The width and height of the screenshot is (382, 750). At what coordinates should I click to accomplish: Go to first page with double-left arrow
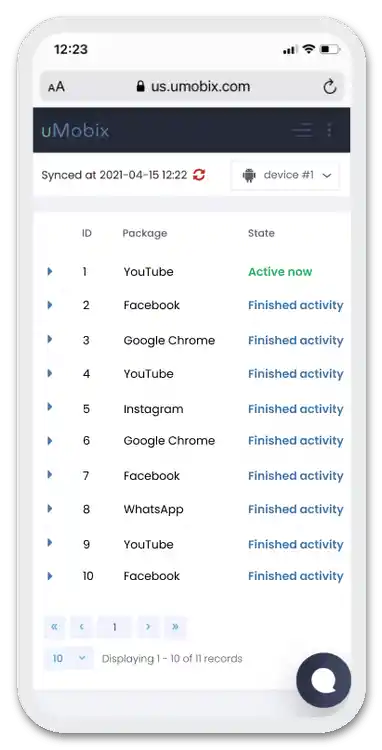point(55,627)
